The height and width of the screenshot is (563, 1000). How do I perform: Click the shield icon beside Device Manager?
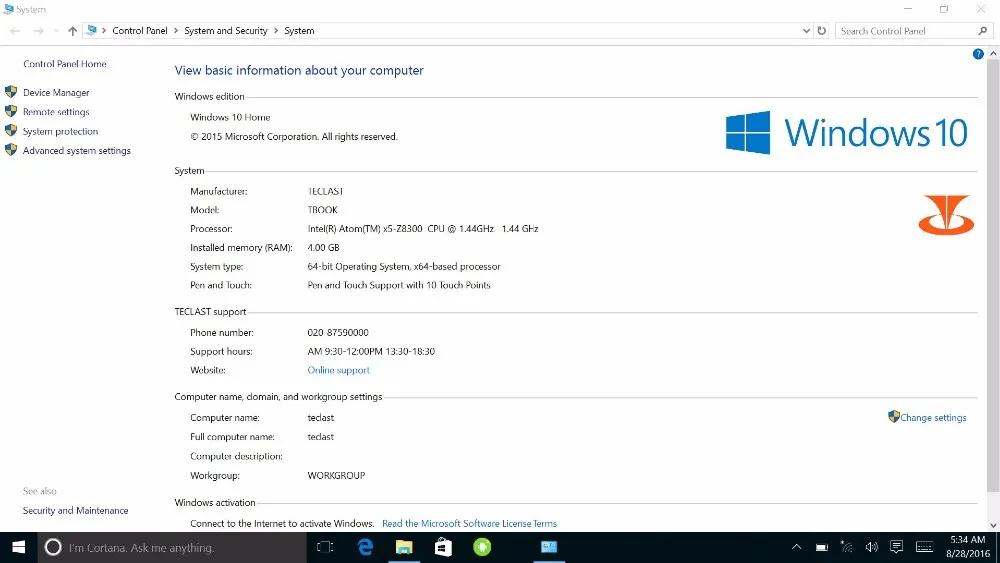pos(11,92)
